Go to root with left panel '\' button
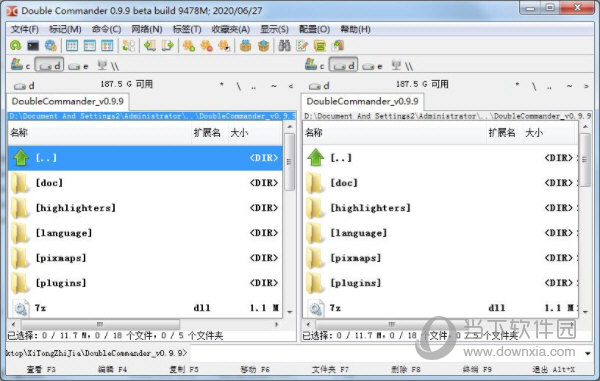Viewport: 600px width, 381px height. coord(239,86)
